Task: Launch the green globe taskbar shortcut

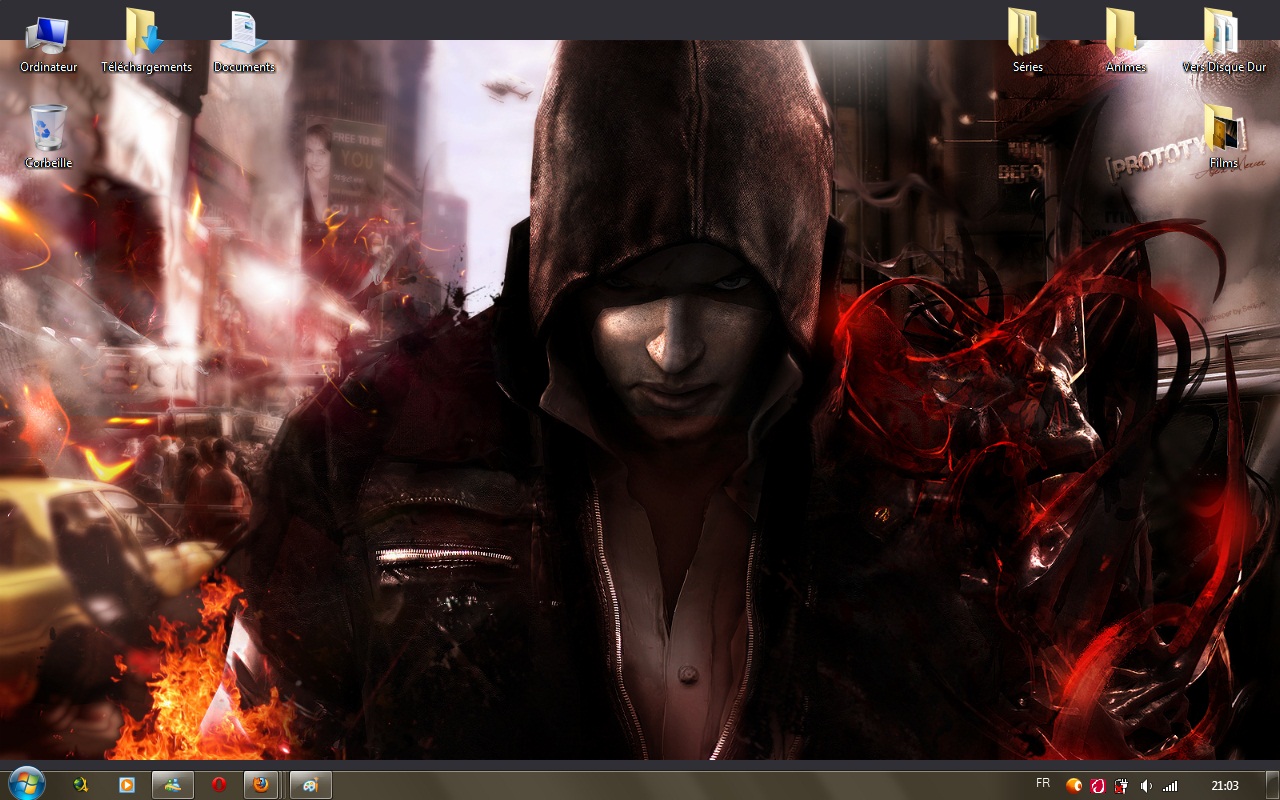Action: tap(81, 785)
